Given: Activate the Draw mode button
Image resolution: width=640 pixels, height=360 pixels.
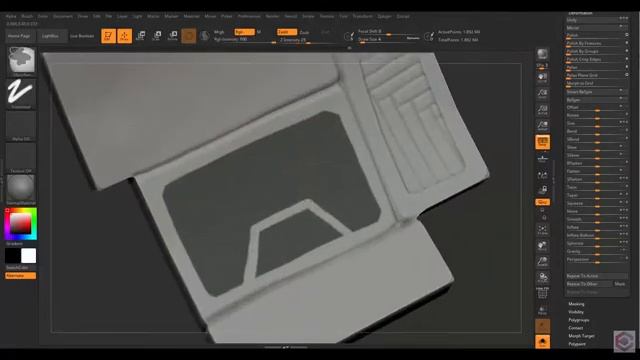Looking at the screenshot, I should click(124, 36).
